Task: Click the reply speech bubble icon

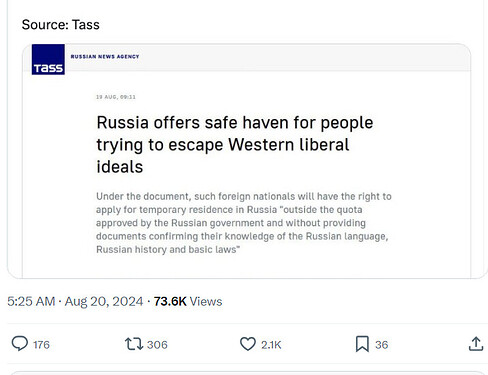Action: pyautogui.click(x=20, y=344)
